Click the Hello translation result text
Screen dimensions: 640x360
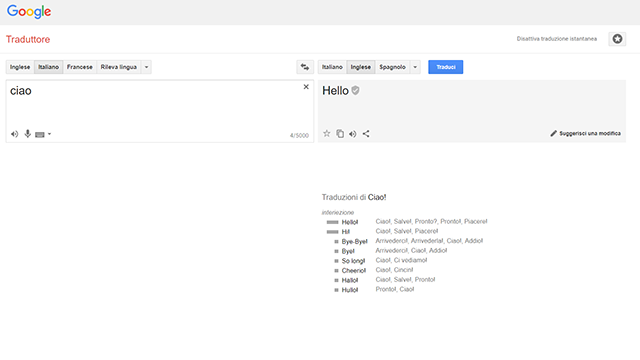tap(335, 91)
